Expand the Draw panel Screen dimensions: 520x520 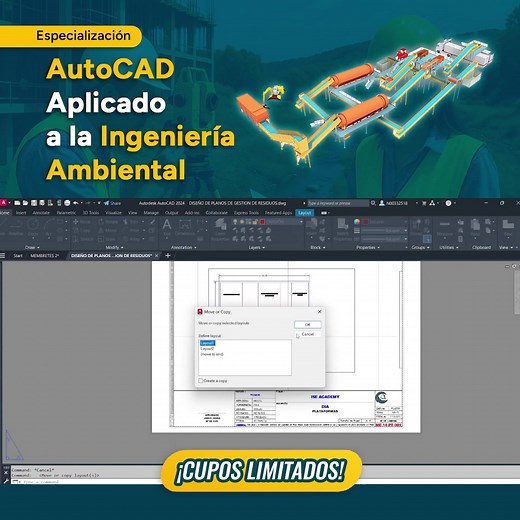click(32, 247)
